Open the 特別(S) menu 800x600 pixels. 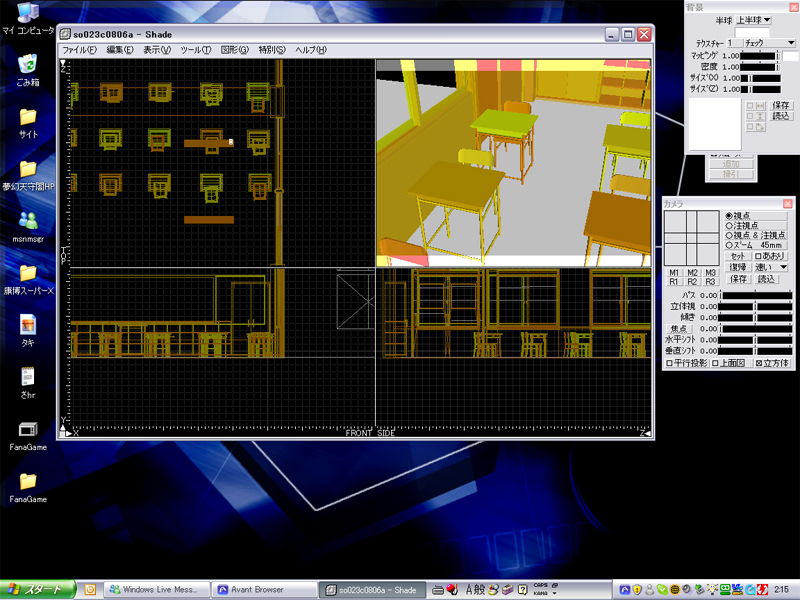click(x=272, y=50)
